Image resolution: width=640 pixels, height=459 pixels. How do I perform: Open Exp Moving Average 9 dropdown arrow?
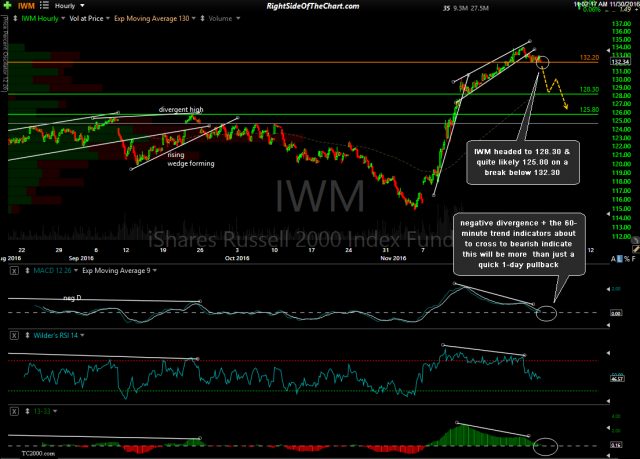[155, 271]
